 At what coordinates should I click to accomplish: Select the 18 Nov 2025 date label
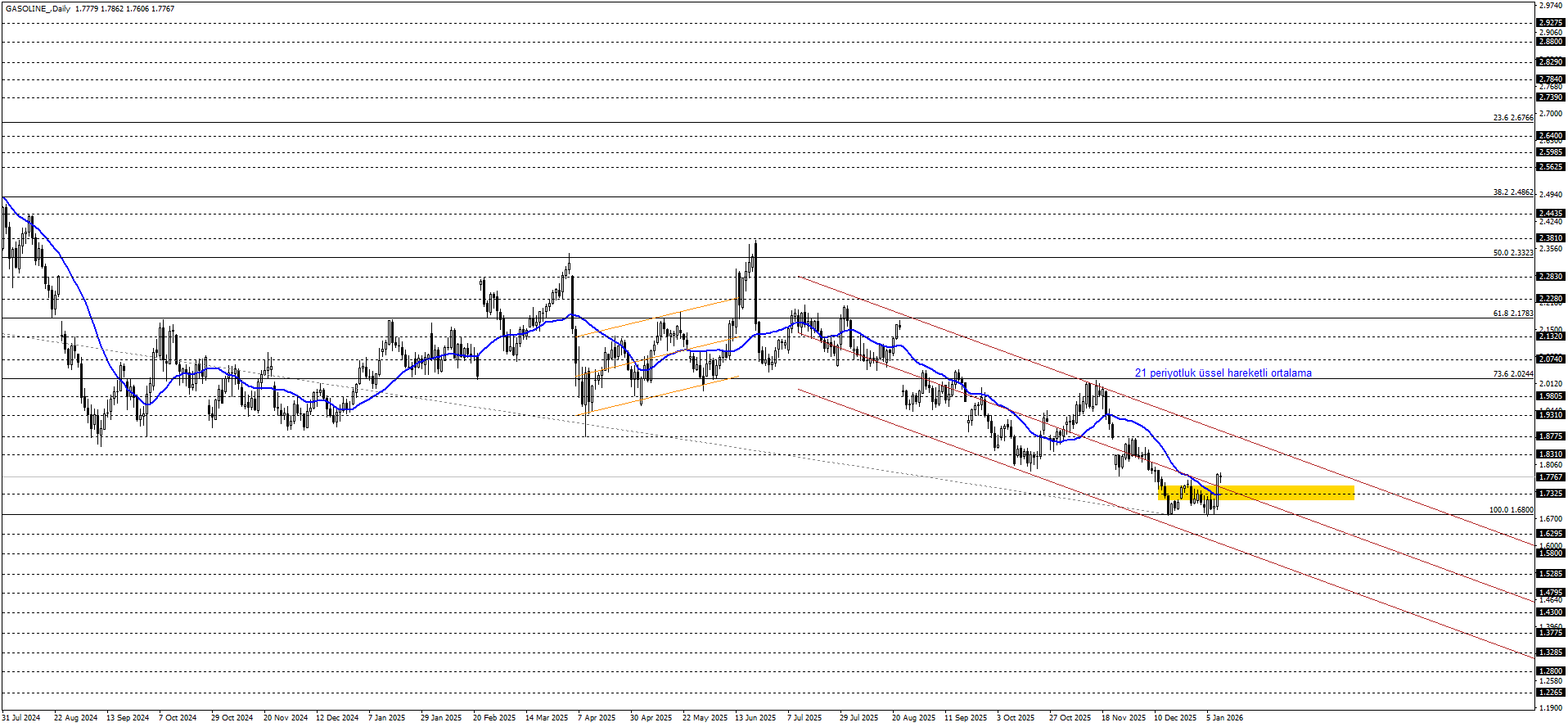click(1123, 718)
